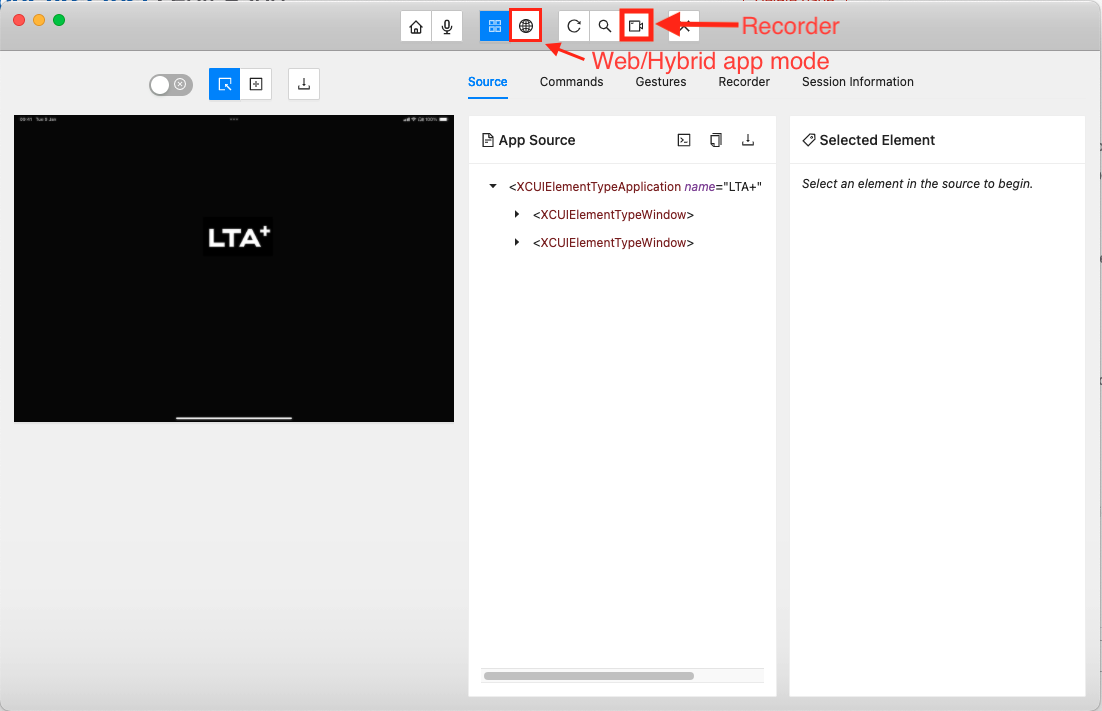Expand the first XCUIElementTypeWindow node
The height and width of the screenshot is (711, 1102).
click(517, 215)
